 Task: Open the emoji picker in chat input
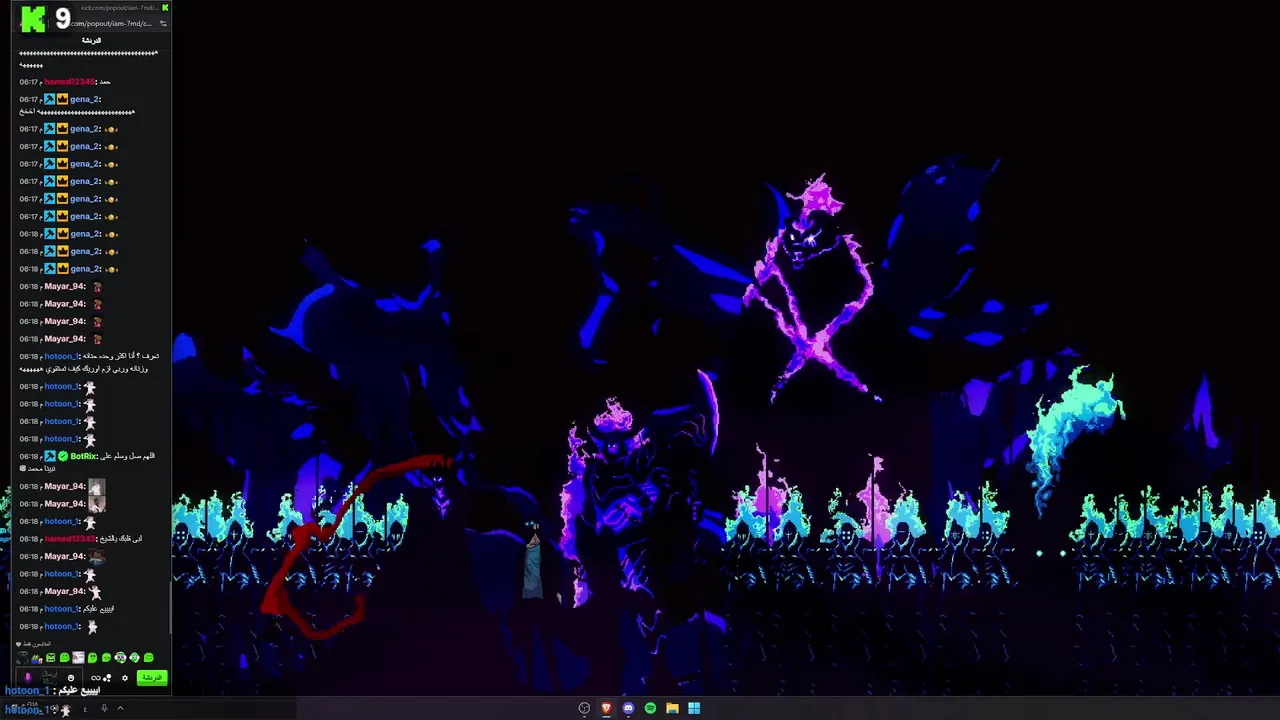(71, 678)
